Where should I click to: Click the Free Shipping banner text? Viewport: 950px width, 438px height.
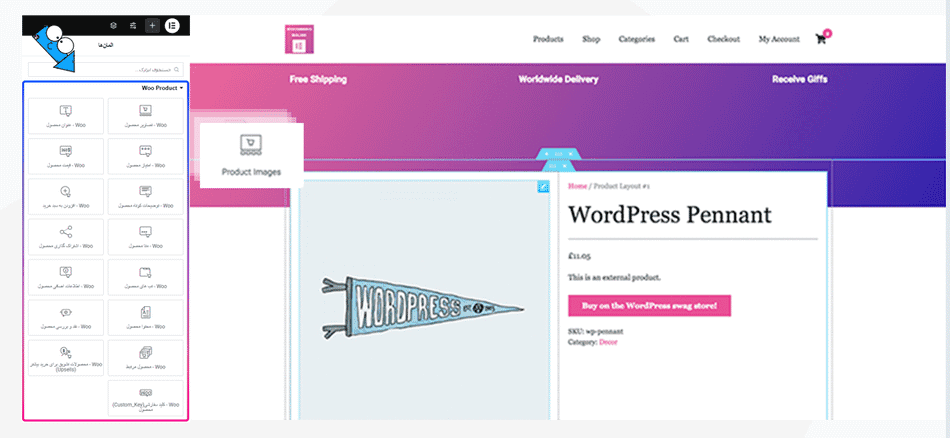pyautogui.click(x=318, y=79)
